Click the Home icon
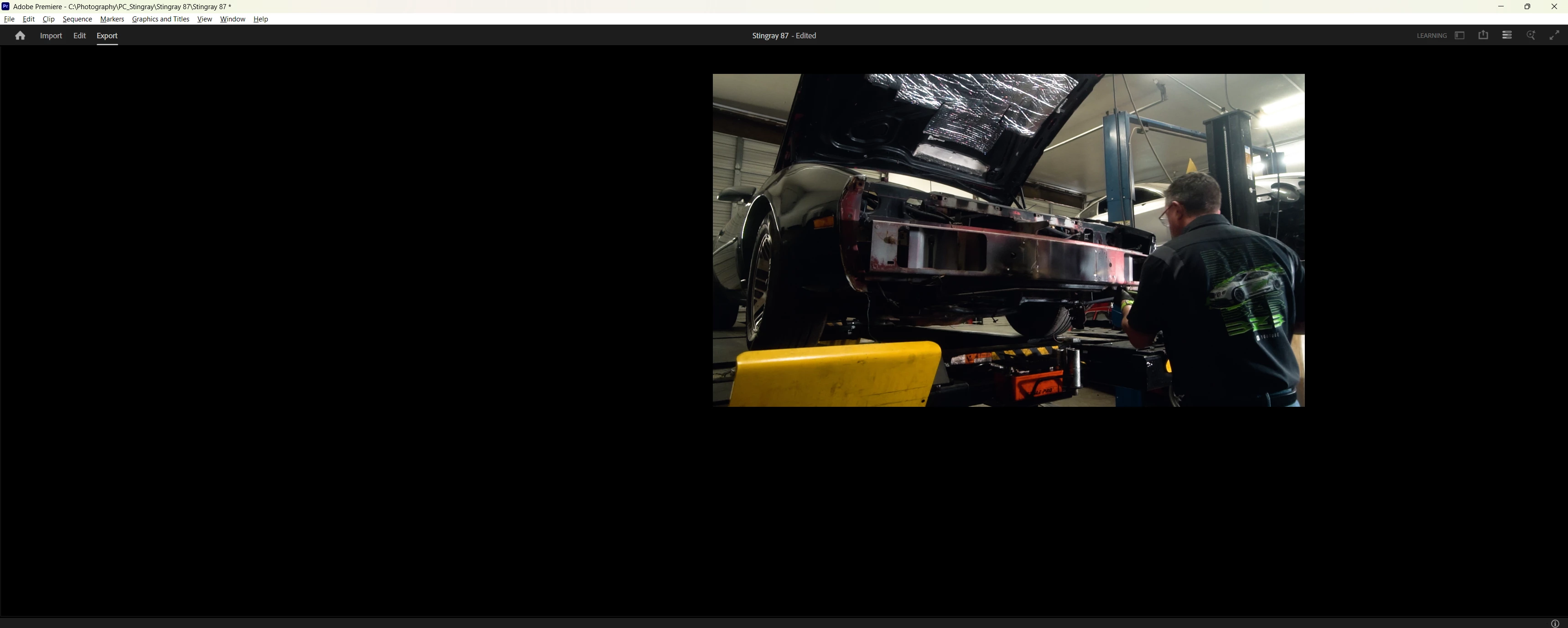Screen dimensions: 1568x628 pos(20,36)
